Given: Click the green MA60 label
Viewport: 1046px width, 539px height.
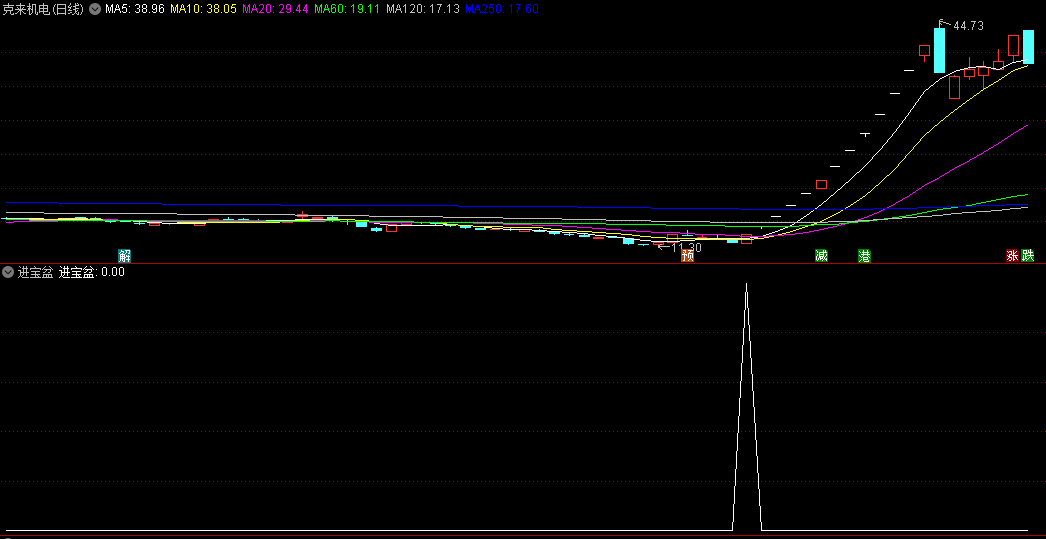Looking at the screenshot, I should tap(347, 9).
